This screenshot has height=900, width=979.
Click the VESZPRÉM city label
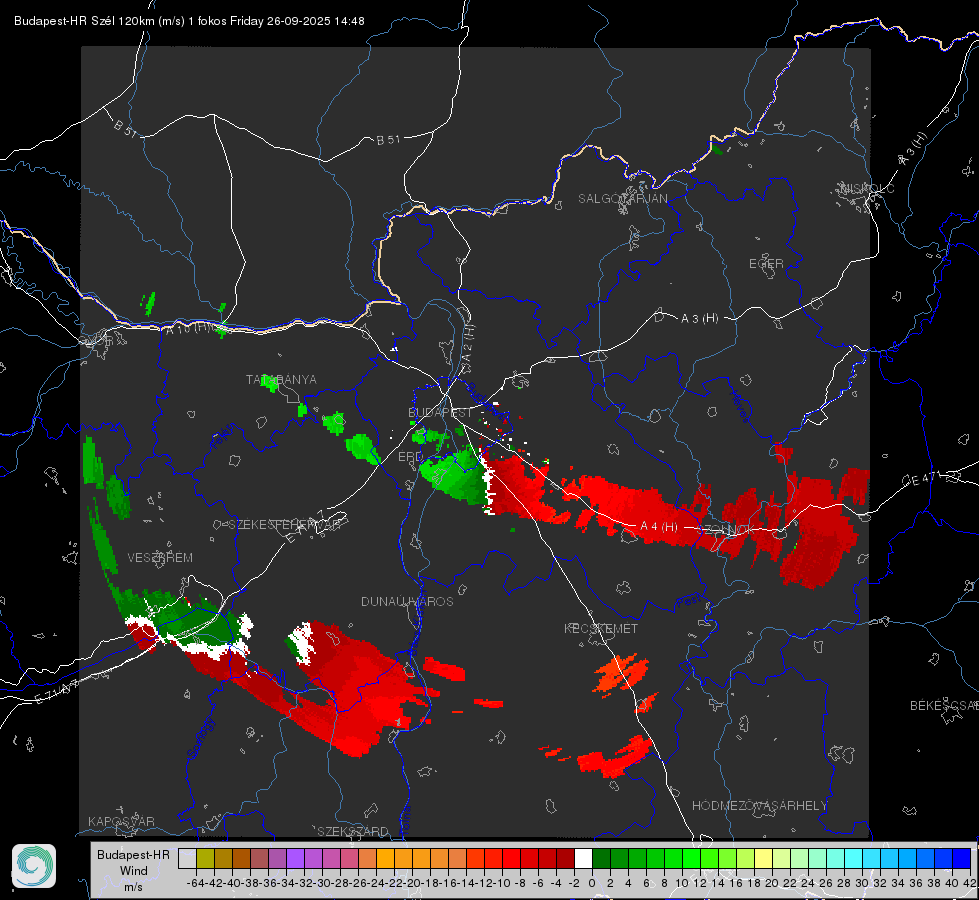pyautogui.click(x=160, y=558)
